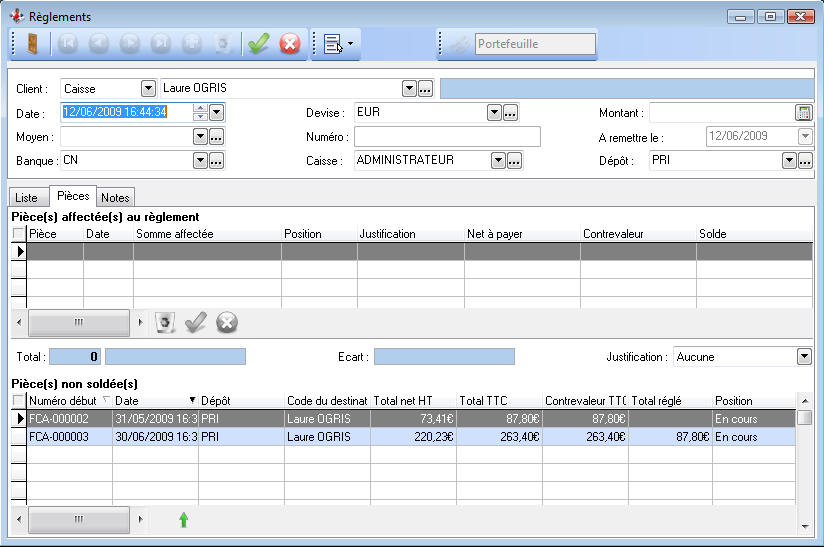
Task: Click trash icon below assigned pieces grid
Action: 165,322
